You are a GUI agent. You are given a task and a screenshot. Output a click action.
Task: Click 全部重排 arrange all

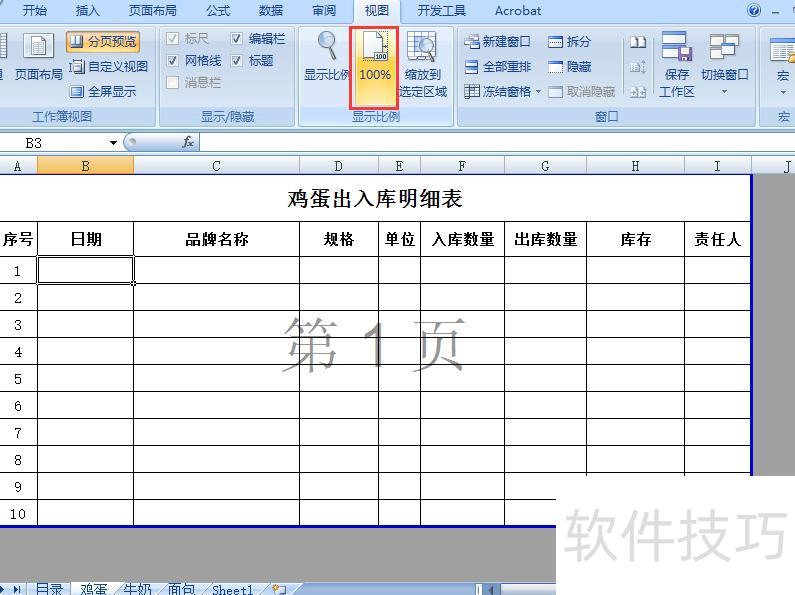click(x=497, y=66)
